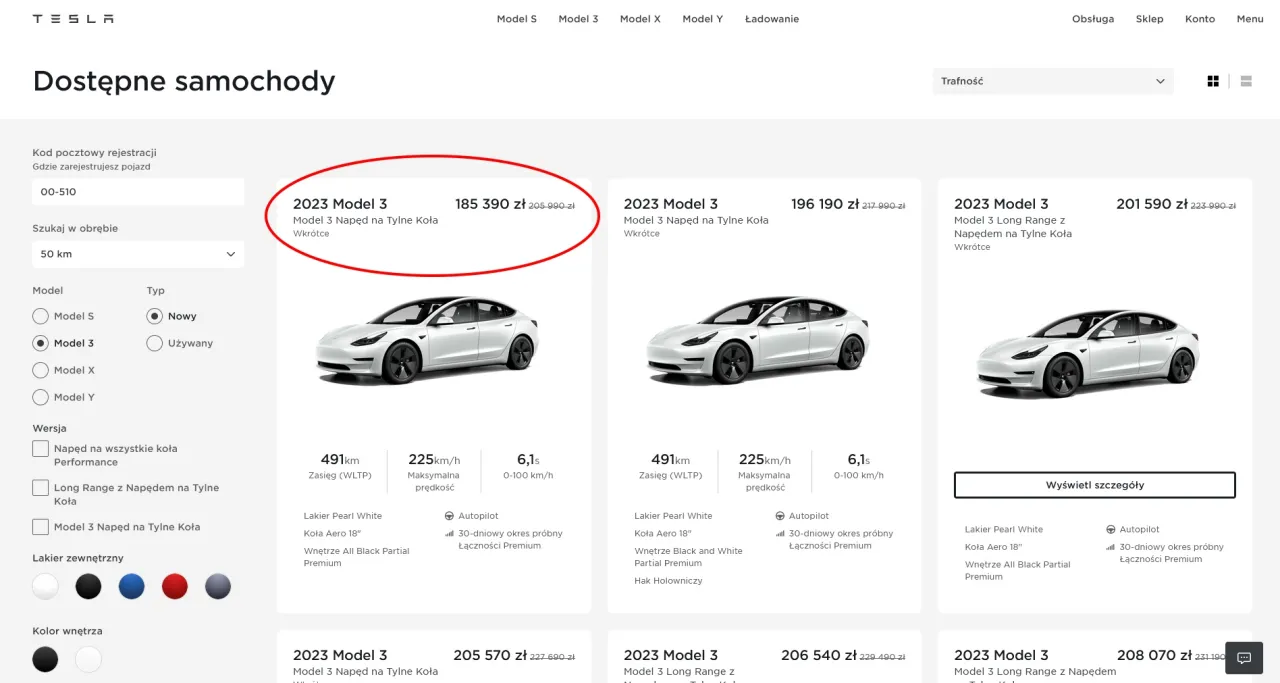Enable the Long Range z Napędem checkbox
Screen dimensions: 1280x683
point(40,487)
